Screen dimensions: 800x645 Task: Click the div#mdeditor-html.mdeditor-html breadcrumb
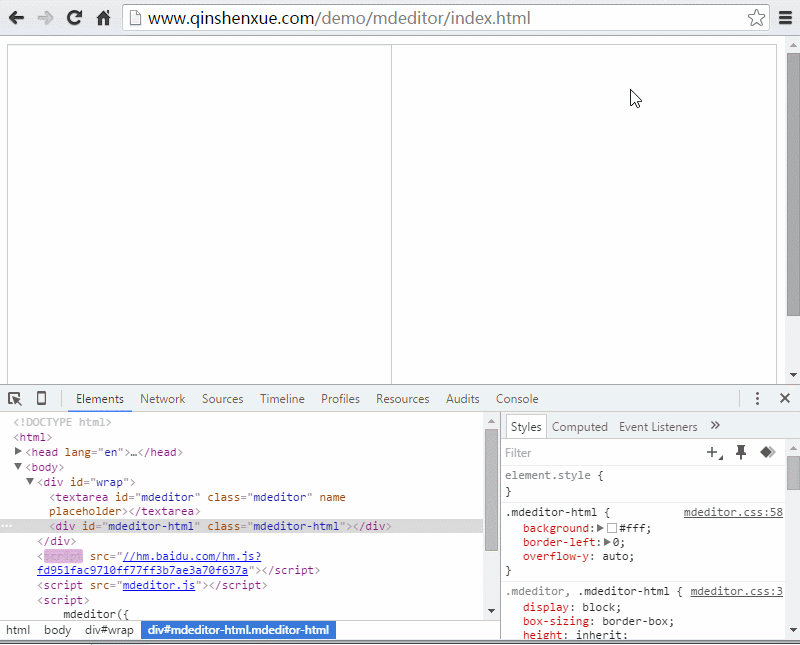click(238, 630)
